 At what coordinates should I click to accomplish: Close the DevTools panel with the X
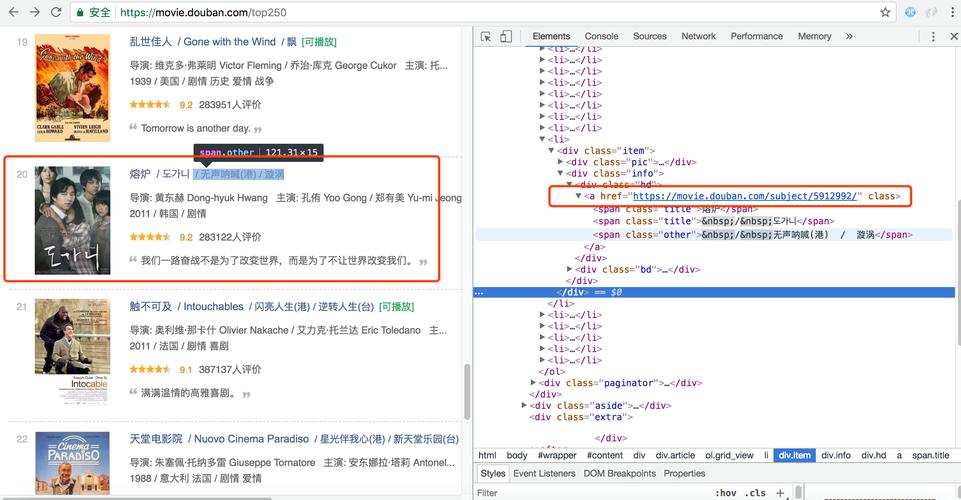point(954,37)
